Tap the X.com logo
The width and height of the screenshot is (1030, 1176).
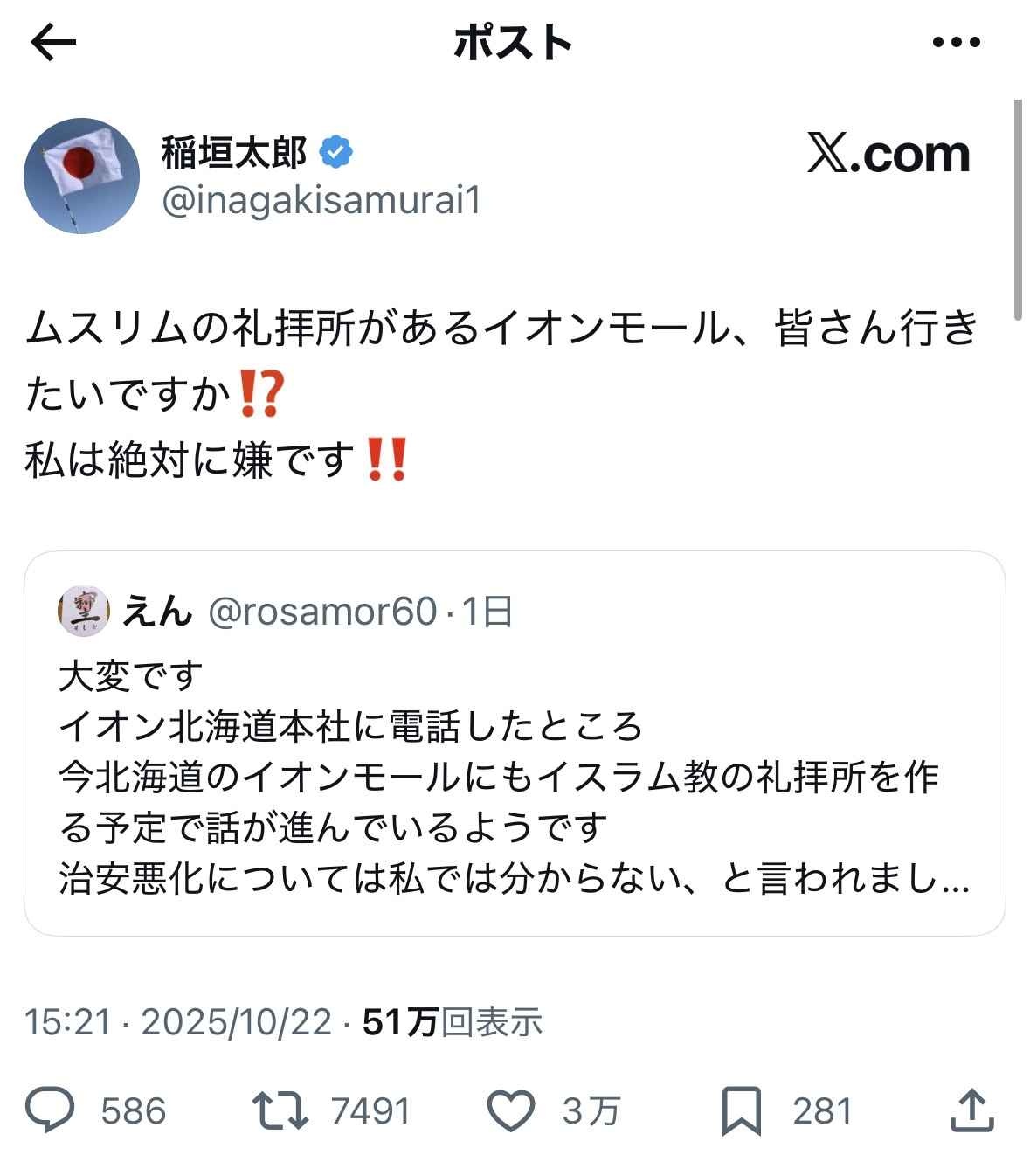(888, 156)
